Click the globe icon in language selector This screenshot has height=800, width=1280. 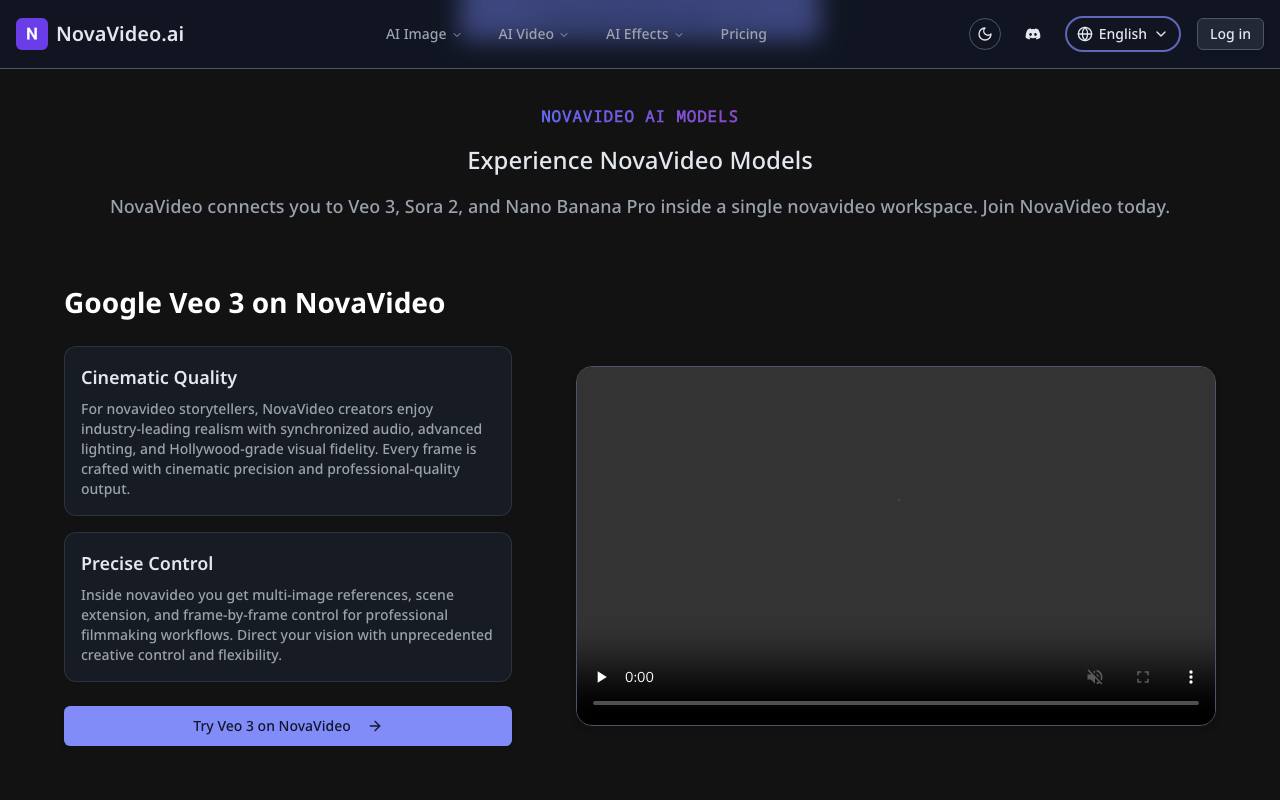click(1085, 34)
